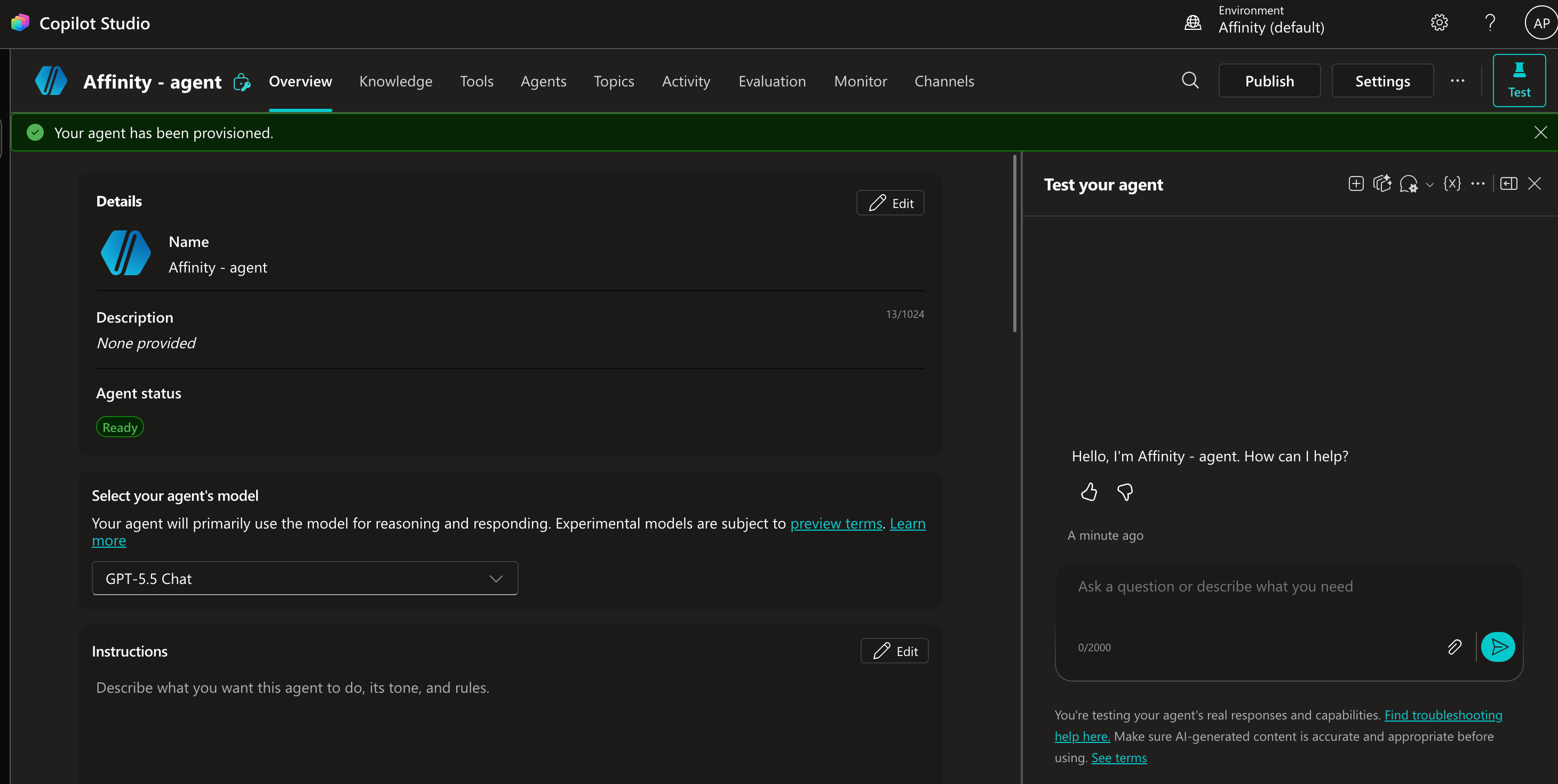Open the settings gear in the top bar
1558x784 pixels.
coord(1439,23)
